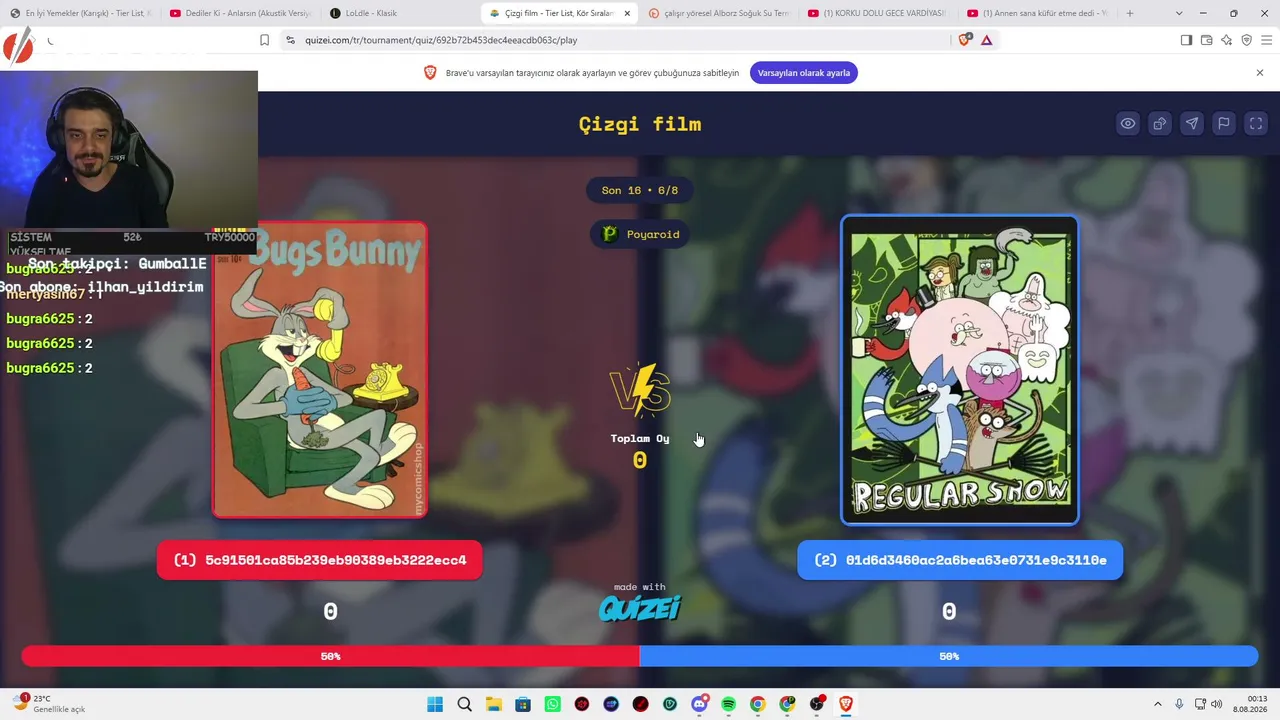The width and height of the screenshot is (1280, 720).
Task: Click the dice randomize icon
Action: pos(1160,124)
